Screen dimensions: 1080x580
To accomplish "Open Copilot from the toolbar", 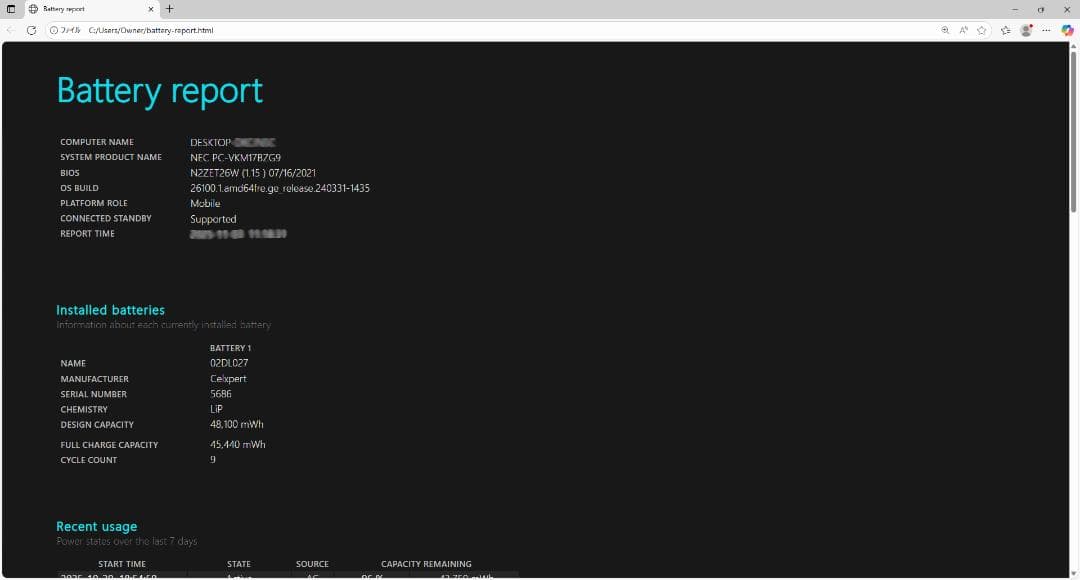I will click(1067, 30).
